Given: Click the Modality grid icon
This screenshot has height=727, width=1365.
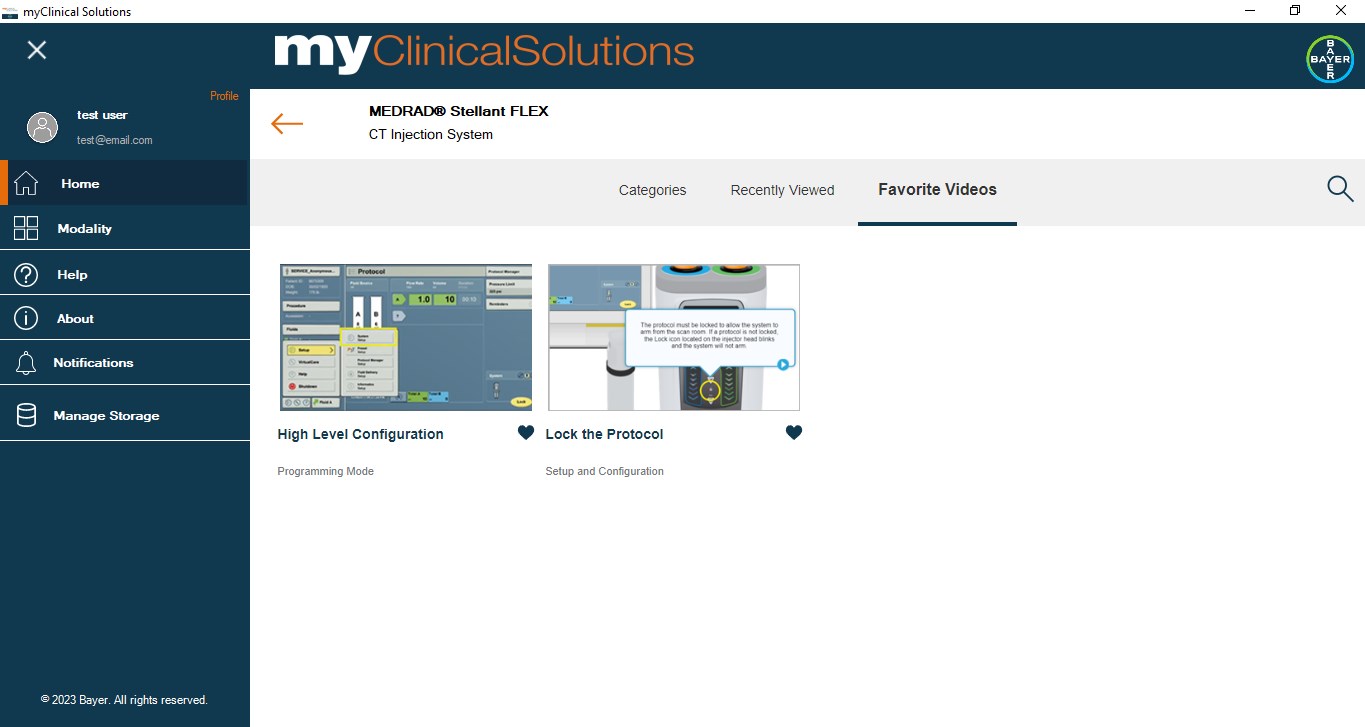Looking at the screenshot, I should point(26,228).
